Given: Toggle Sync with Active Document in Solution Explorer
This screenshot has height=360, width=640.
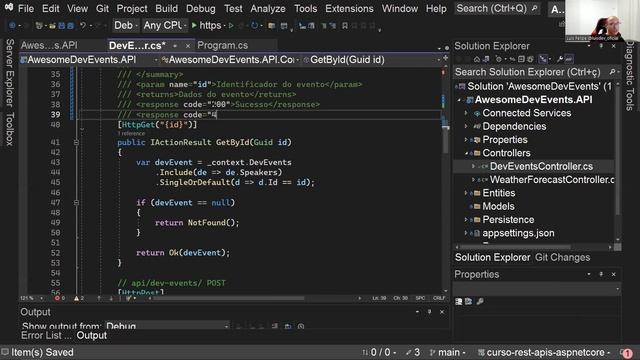Looking at the screenshot, I should pyautogui.click(x=512, y=59).
